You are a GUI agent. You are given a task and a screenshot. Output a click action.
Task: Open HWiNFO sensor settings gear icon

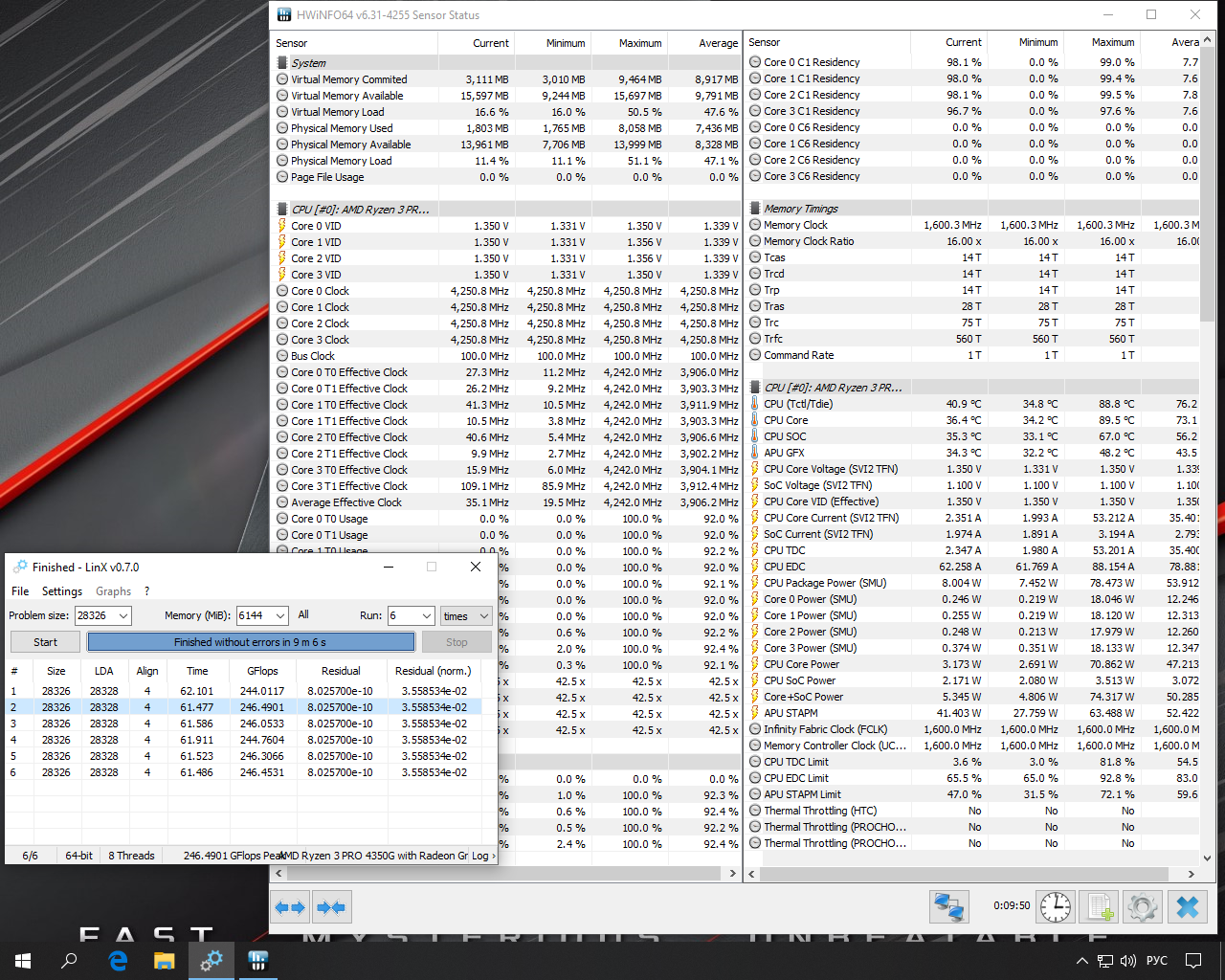pos(1143,906)
